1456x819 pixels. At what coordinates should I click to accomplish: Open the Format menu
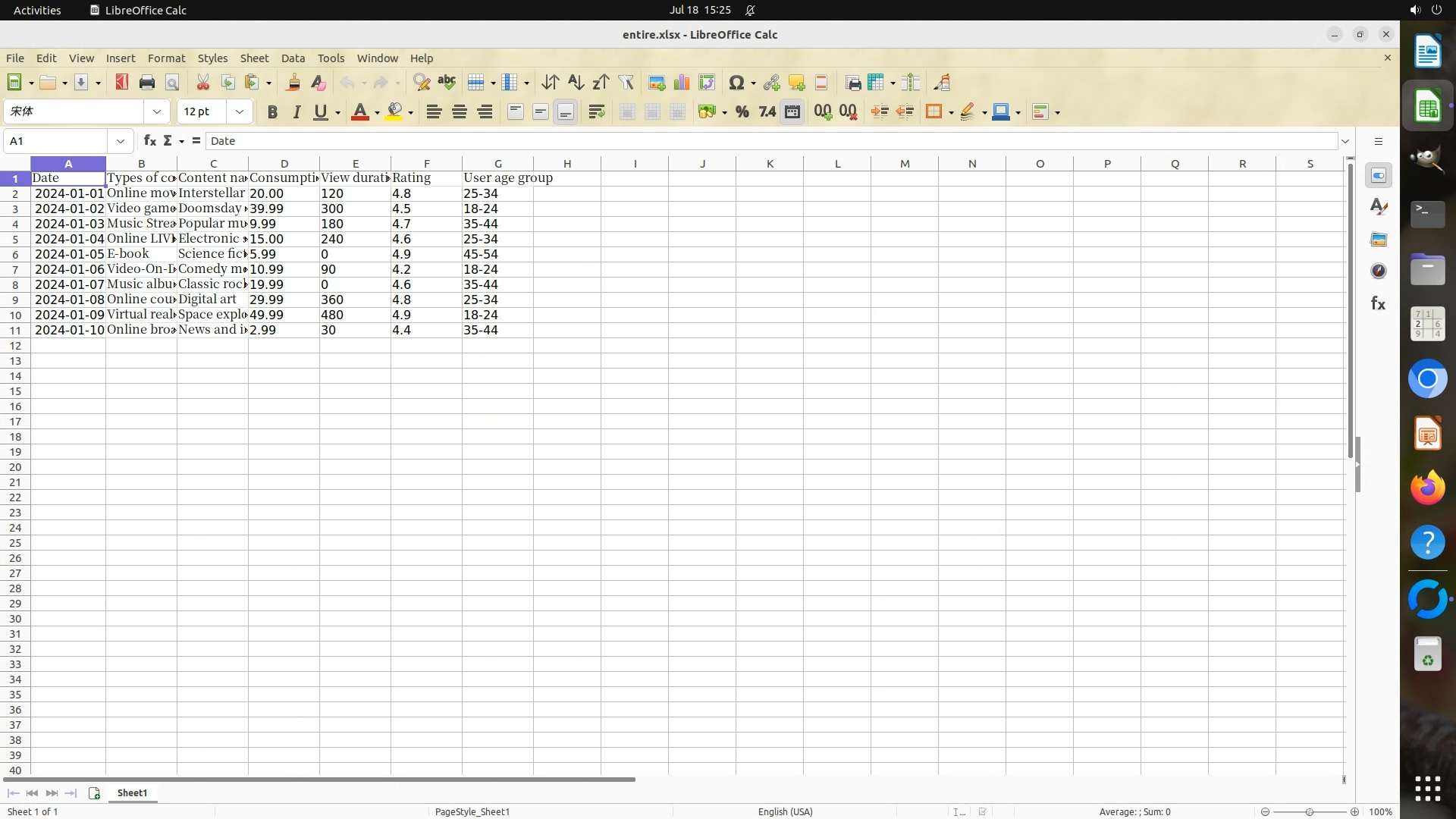[166, 58]
